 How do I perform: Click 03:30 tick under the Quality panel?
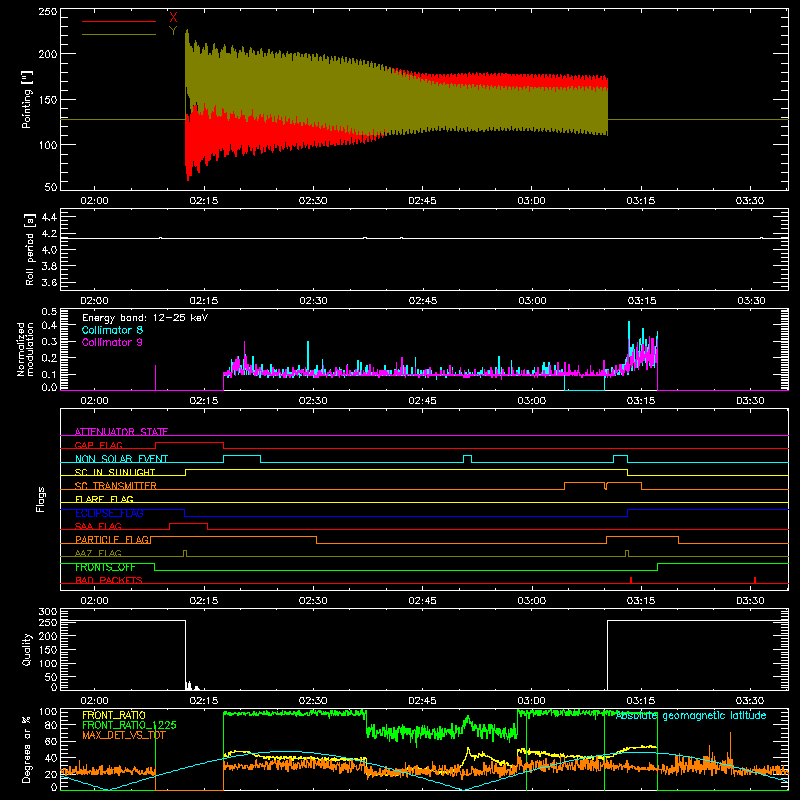(750, 701)
